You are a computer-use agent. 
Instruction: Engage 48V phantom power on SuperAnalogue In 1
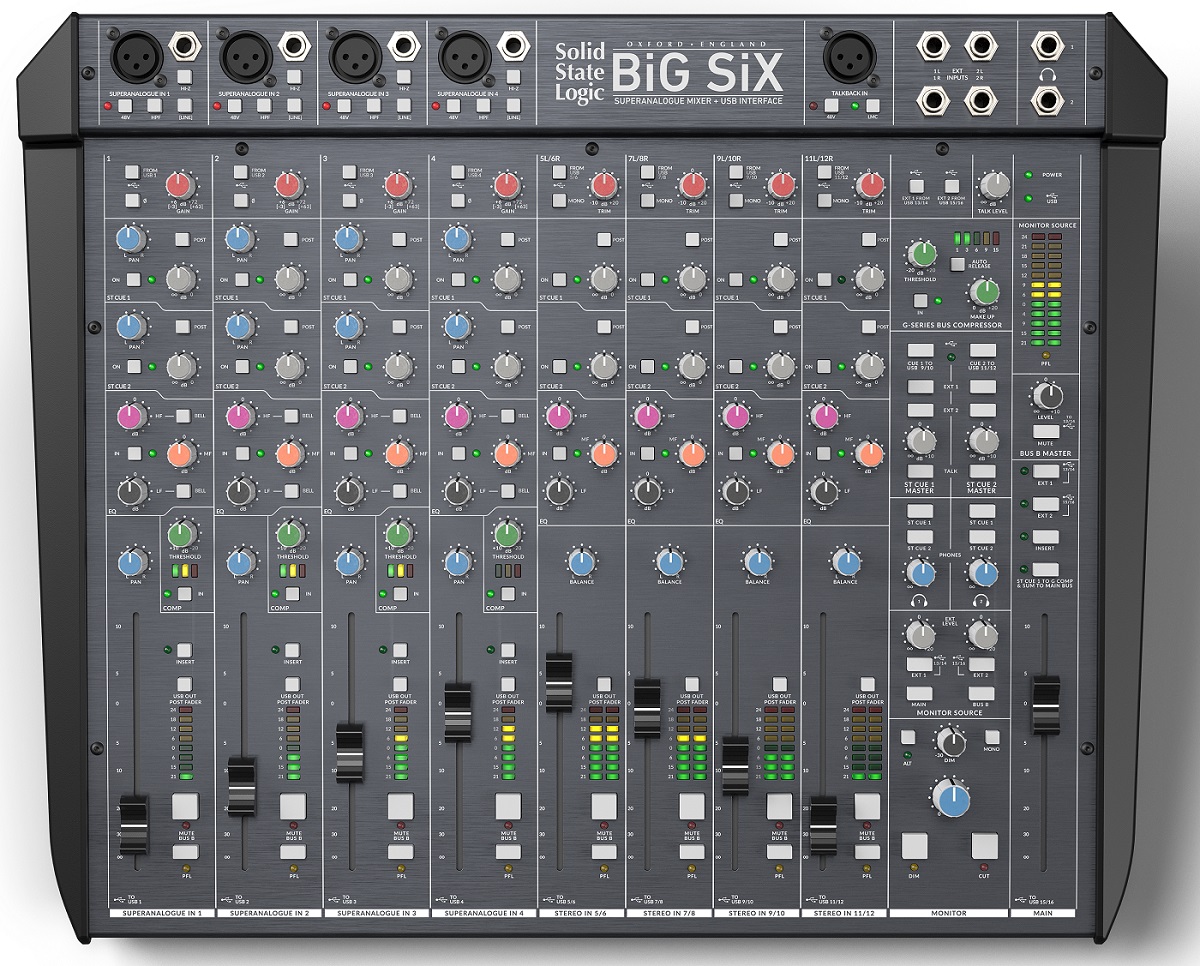[x=125, y=106]
